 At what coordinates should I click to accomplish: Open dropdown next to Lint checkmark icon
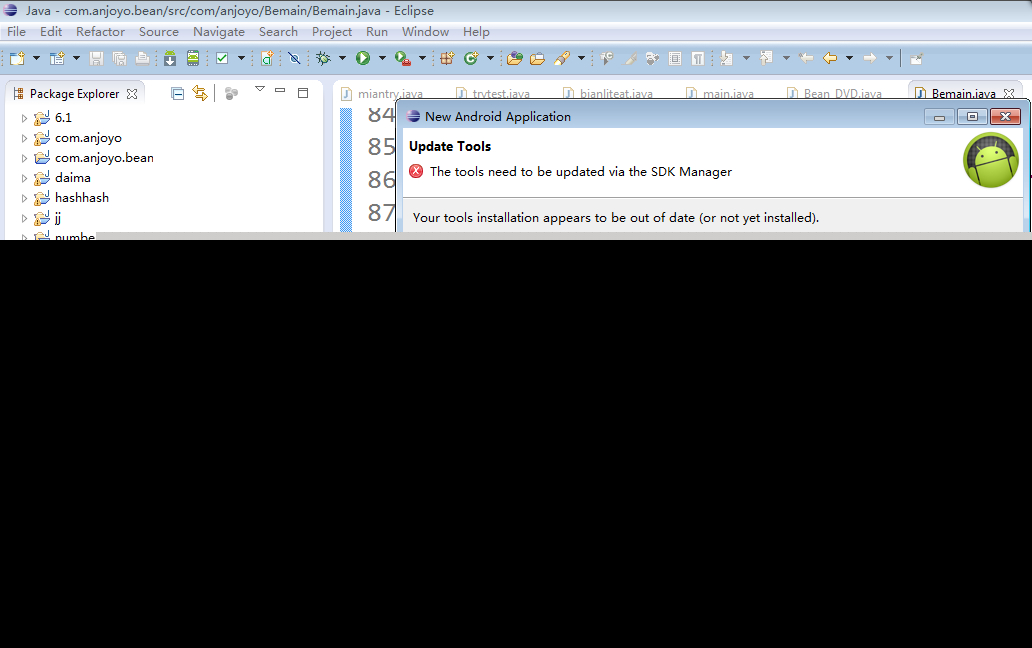click(242, 59)
